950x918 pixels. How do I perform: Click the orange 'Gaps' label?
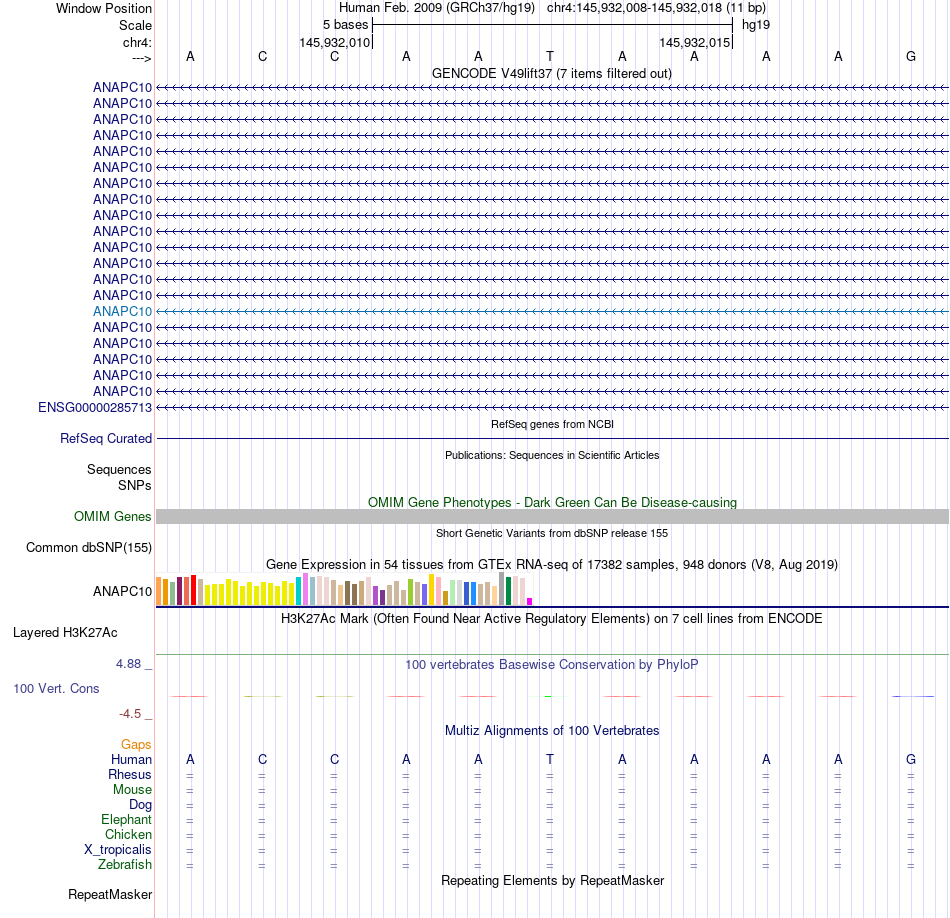(x=136, y=744)
